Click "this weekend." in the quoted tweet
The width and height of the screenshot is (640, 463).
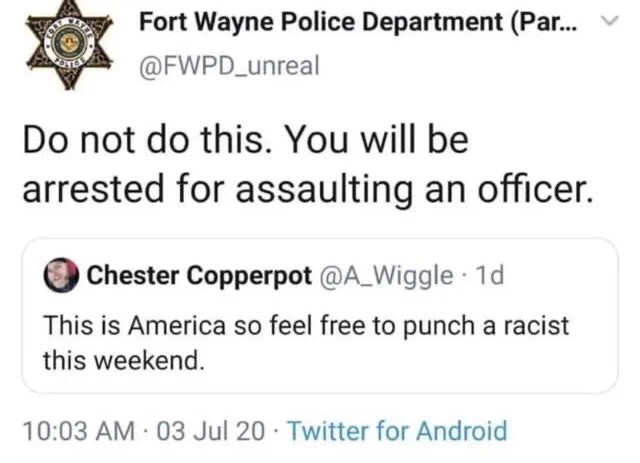124,361
